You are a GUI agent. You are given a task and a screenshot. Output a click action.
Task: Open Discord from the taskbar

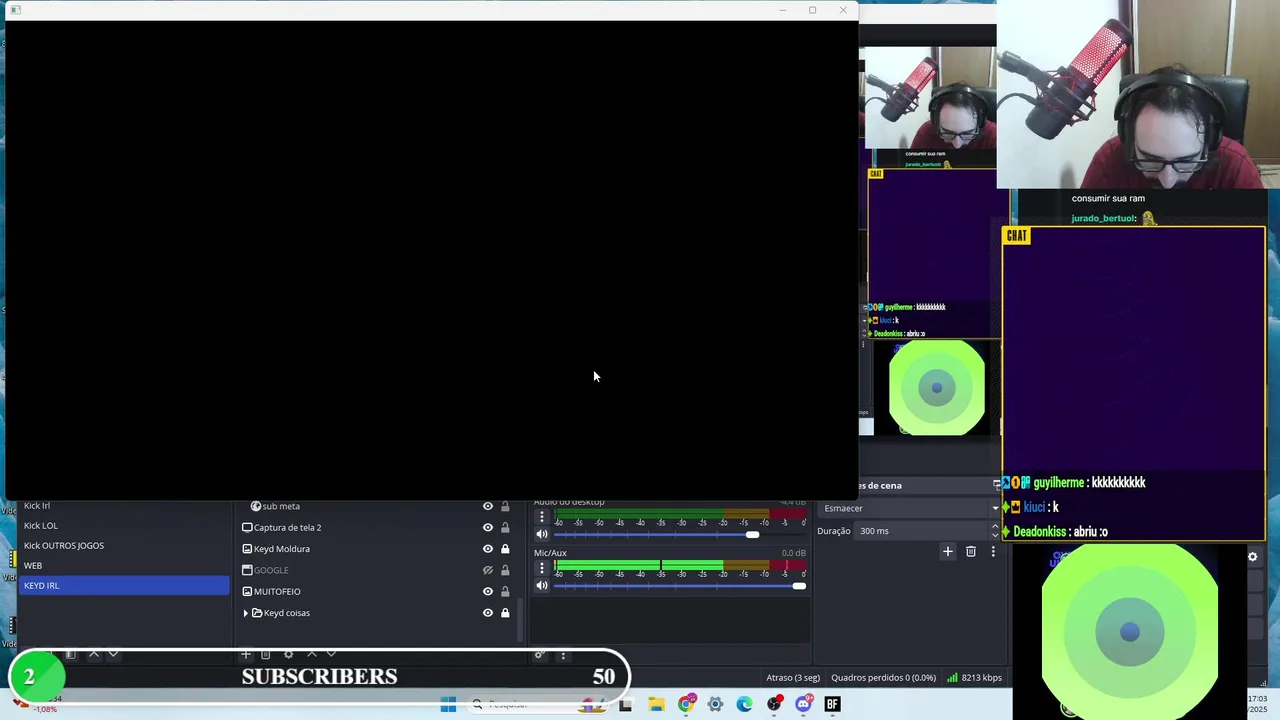(803, 705)
